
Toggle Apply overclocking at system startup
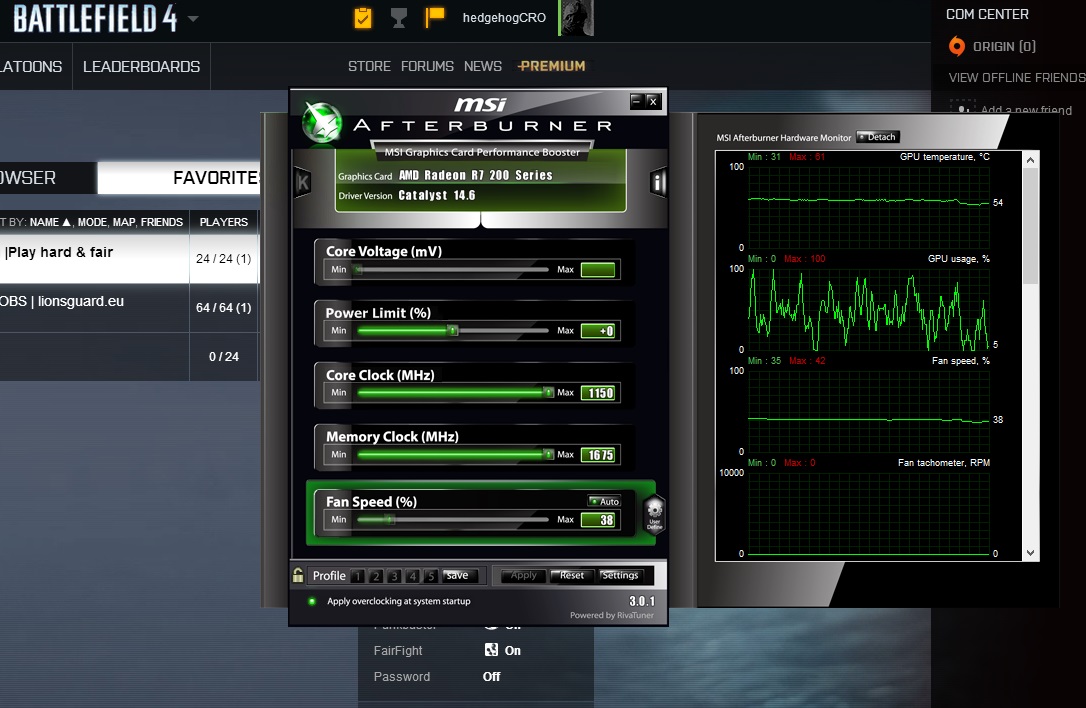[x=312, y=601]
